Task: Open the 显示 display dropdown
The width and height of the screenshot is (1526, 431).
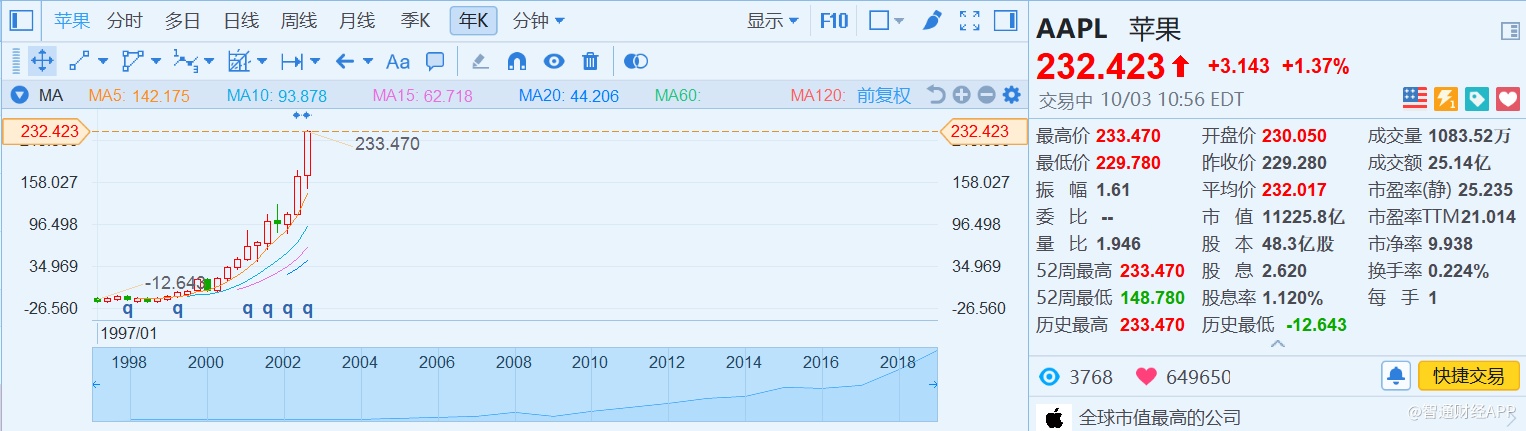Action: tap(773, 20)
